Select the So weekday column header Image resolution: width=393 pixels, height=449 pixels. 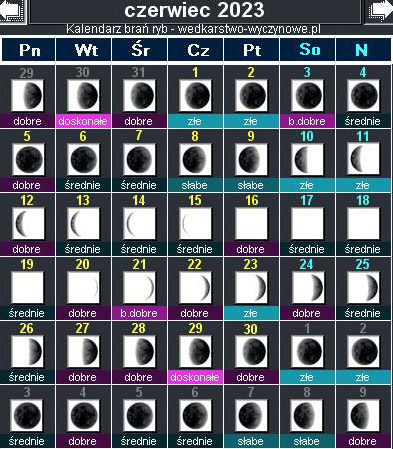[308, 50]
